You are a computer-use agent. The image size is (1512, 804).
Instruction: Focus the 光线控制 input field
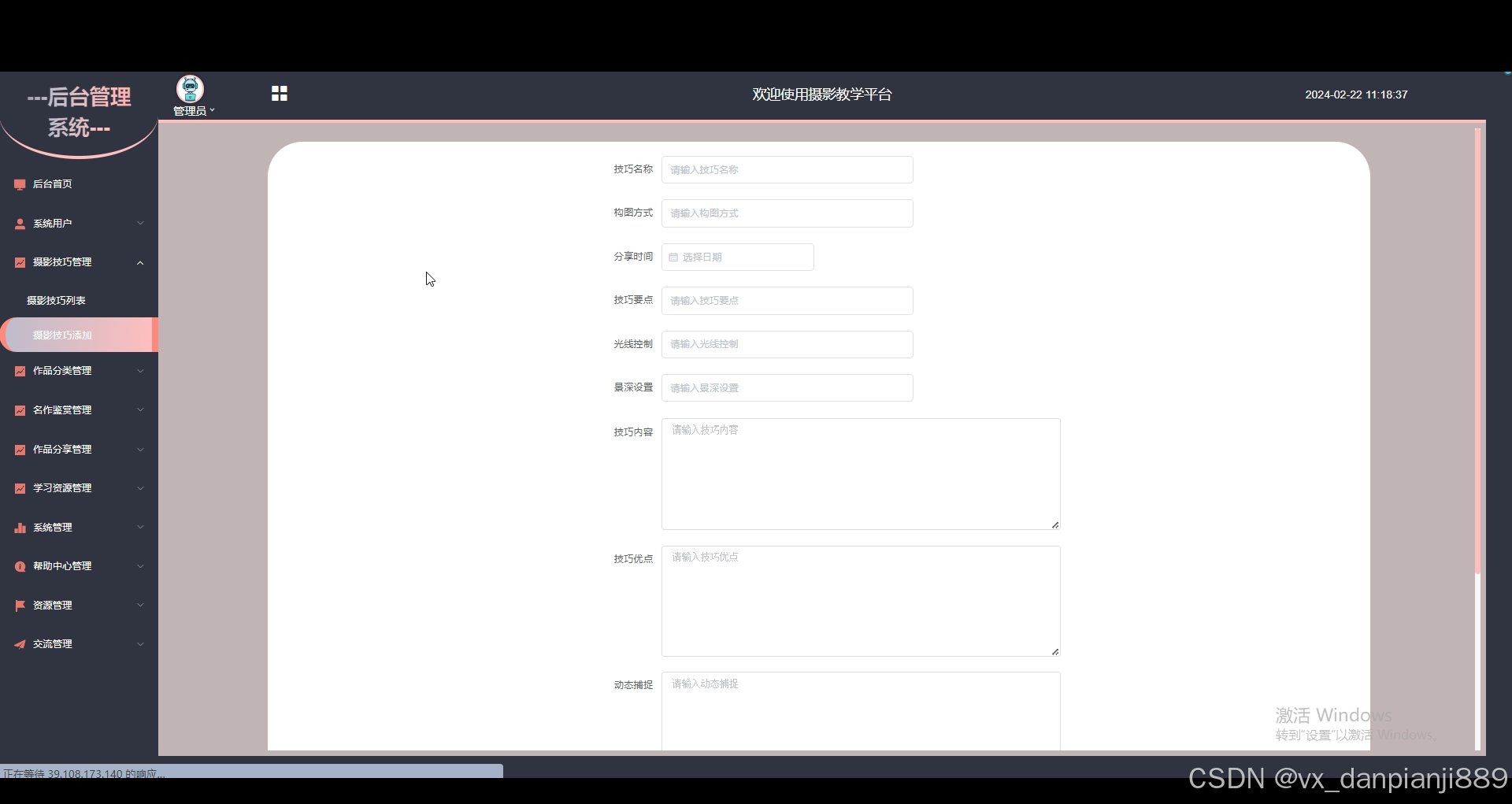(x=787, y=344)
